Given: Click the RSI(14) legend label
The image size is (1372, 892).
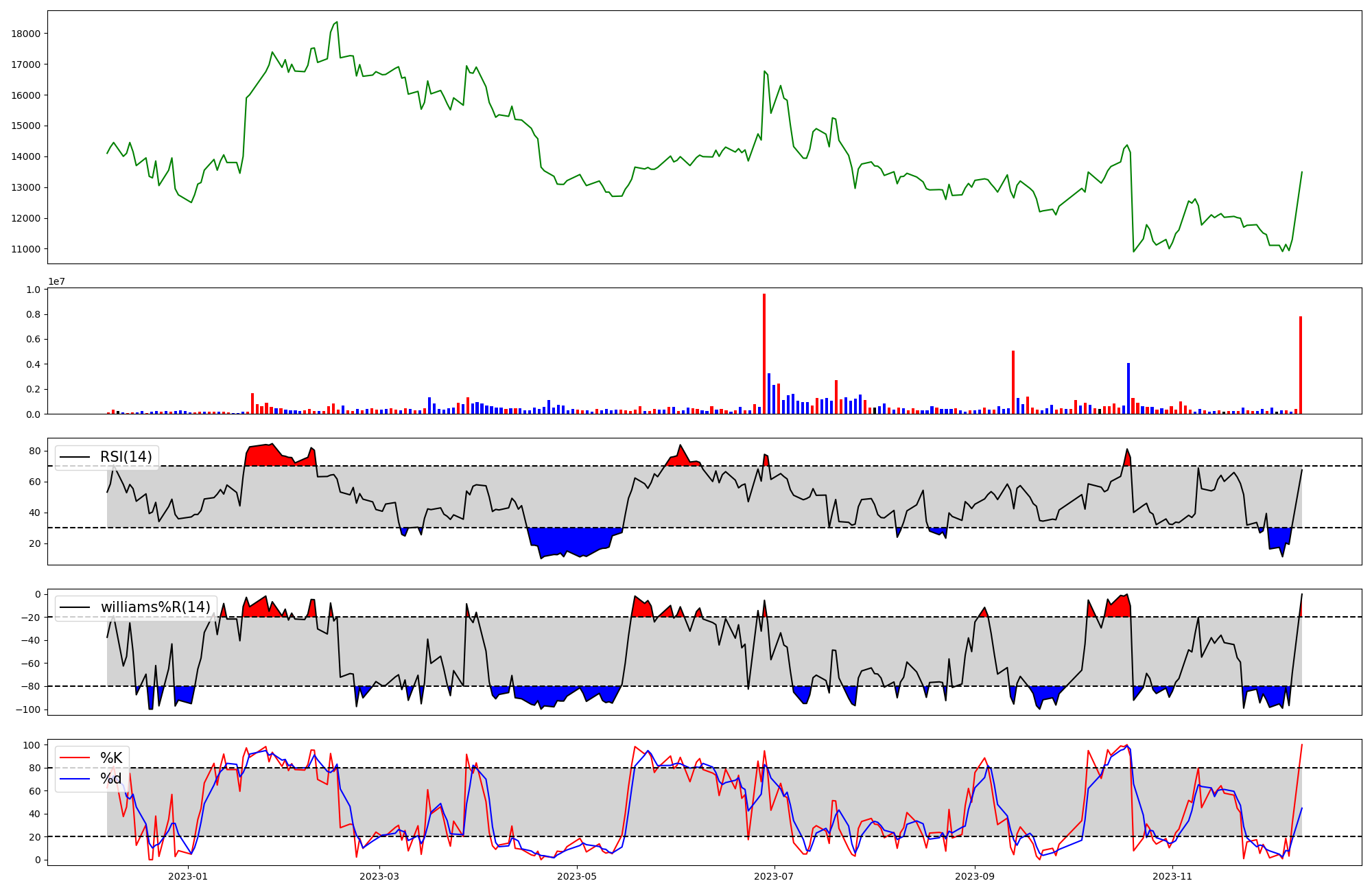Looking at the screenshot, I should click(x=126, y=457).
